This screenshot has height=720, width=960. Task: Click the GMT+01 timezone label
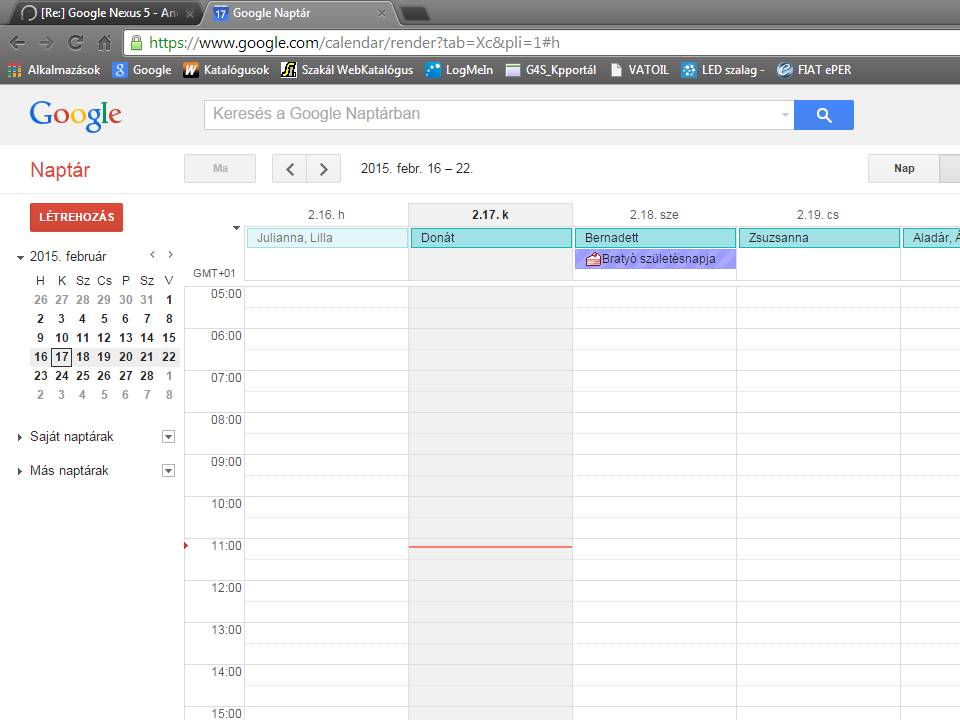click(214, 273)
